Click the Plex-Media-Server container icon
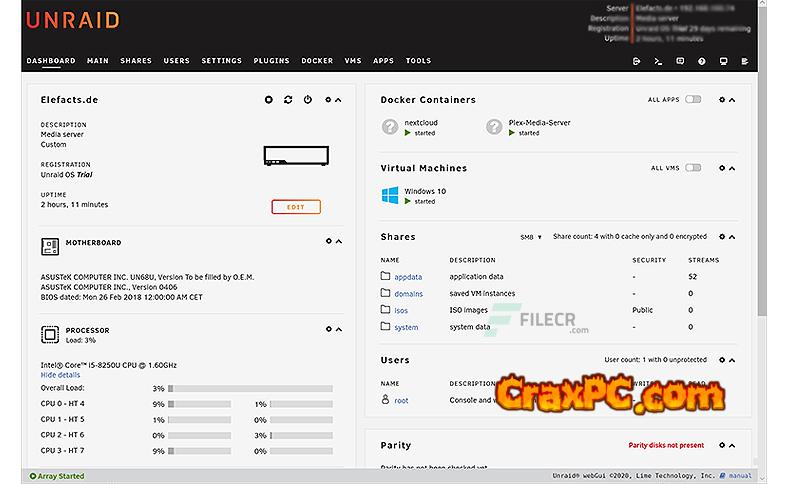The width and height of the screenshot is (786, 484). pyautogui.click(x=494, y=127)
